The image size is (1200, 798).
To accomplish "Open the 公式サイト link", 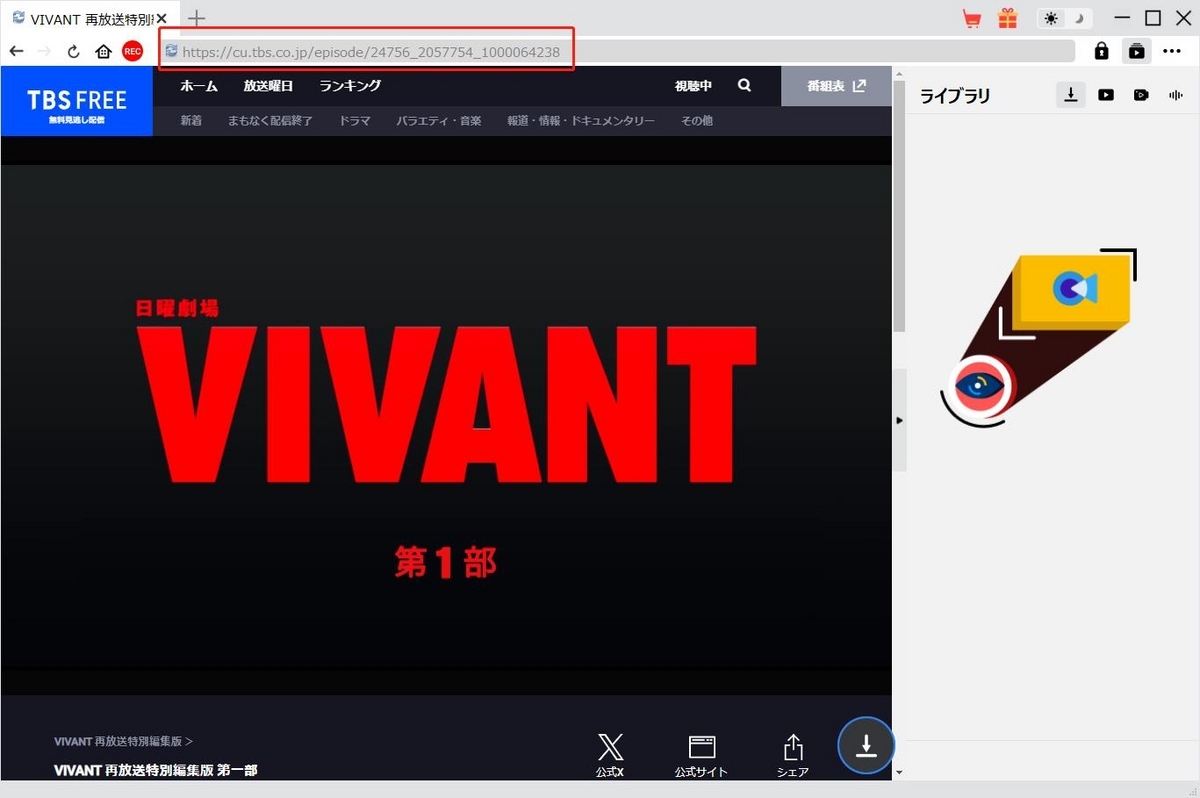I will [701, 755].
